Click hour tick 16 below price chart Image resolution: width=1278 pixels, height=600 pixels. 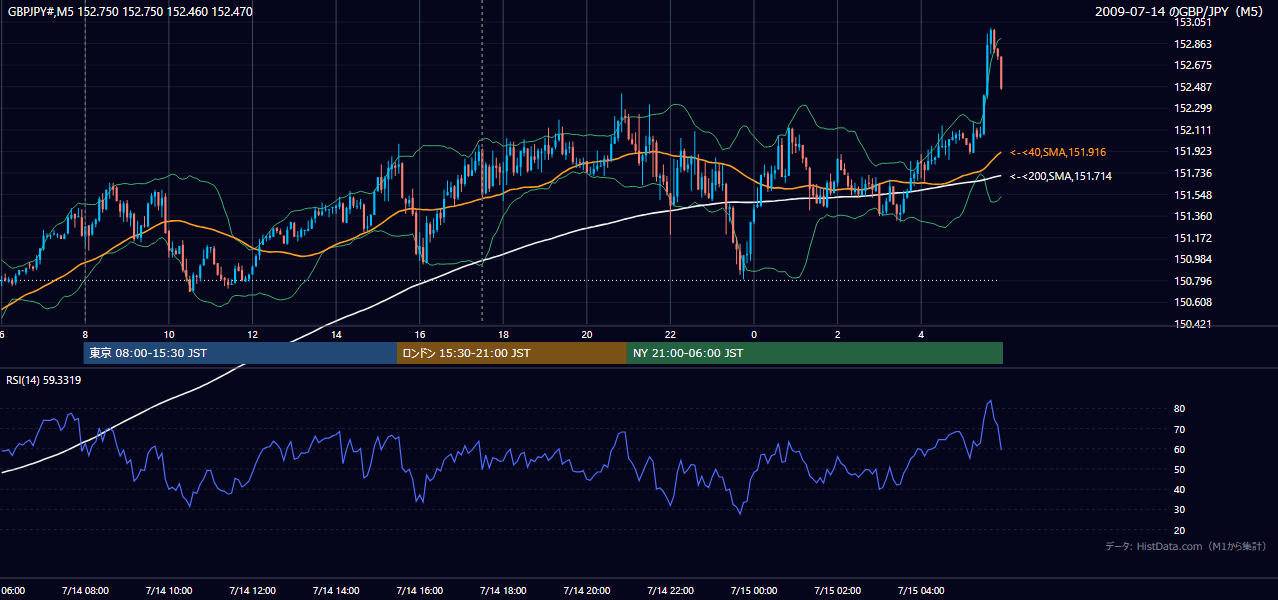coord(420,335)
